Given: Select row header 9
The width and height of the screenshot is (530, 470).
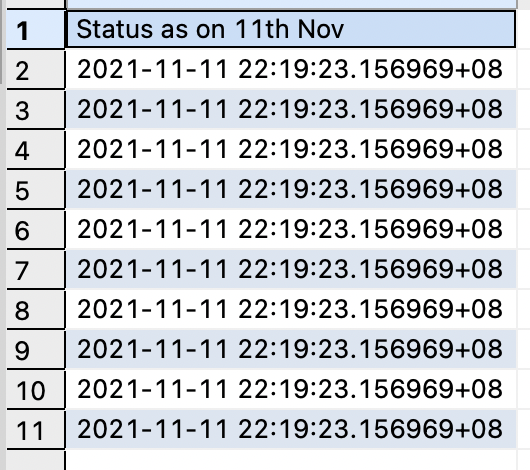Looking at the screenshot, I should 35,349.
